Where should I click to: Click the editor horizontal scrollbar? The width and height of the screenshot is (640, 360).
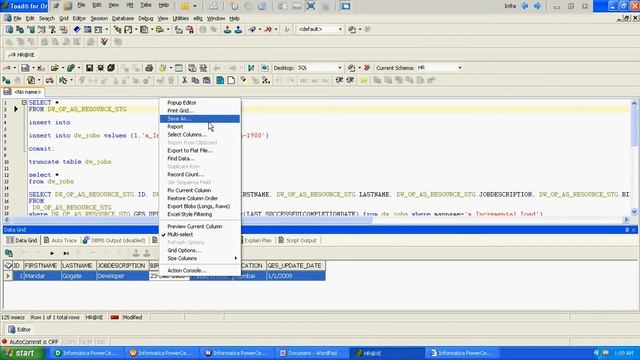[x=316, y=220]
